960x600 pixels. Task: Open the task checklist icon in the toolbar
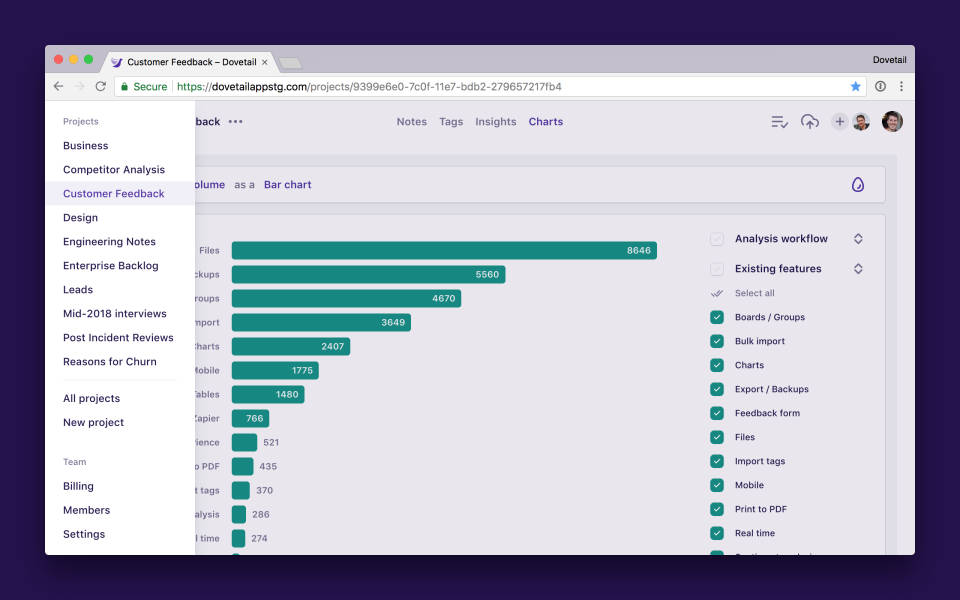click(778, 121)
